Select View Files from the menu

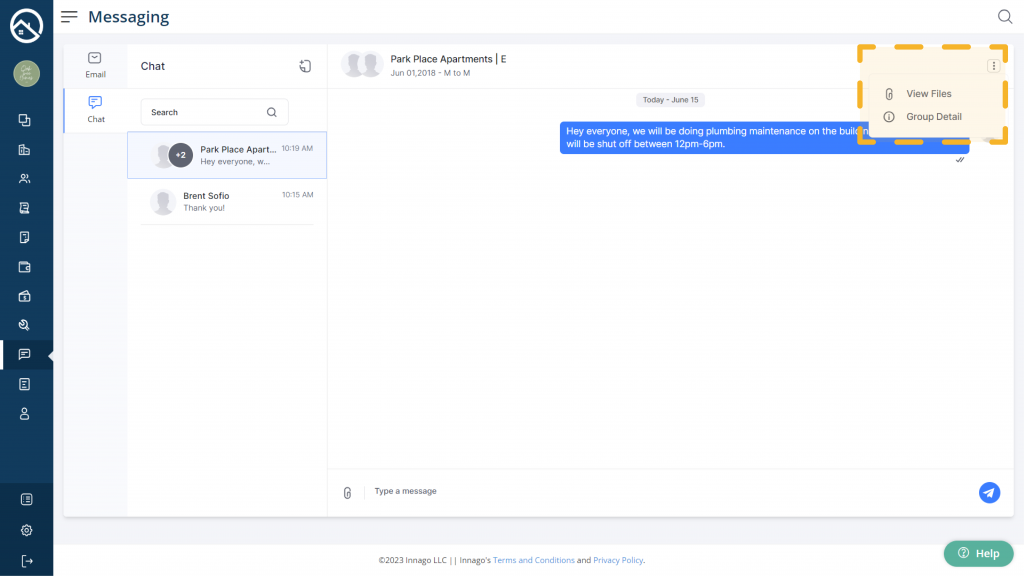click(x=928, y=94)
